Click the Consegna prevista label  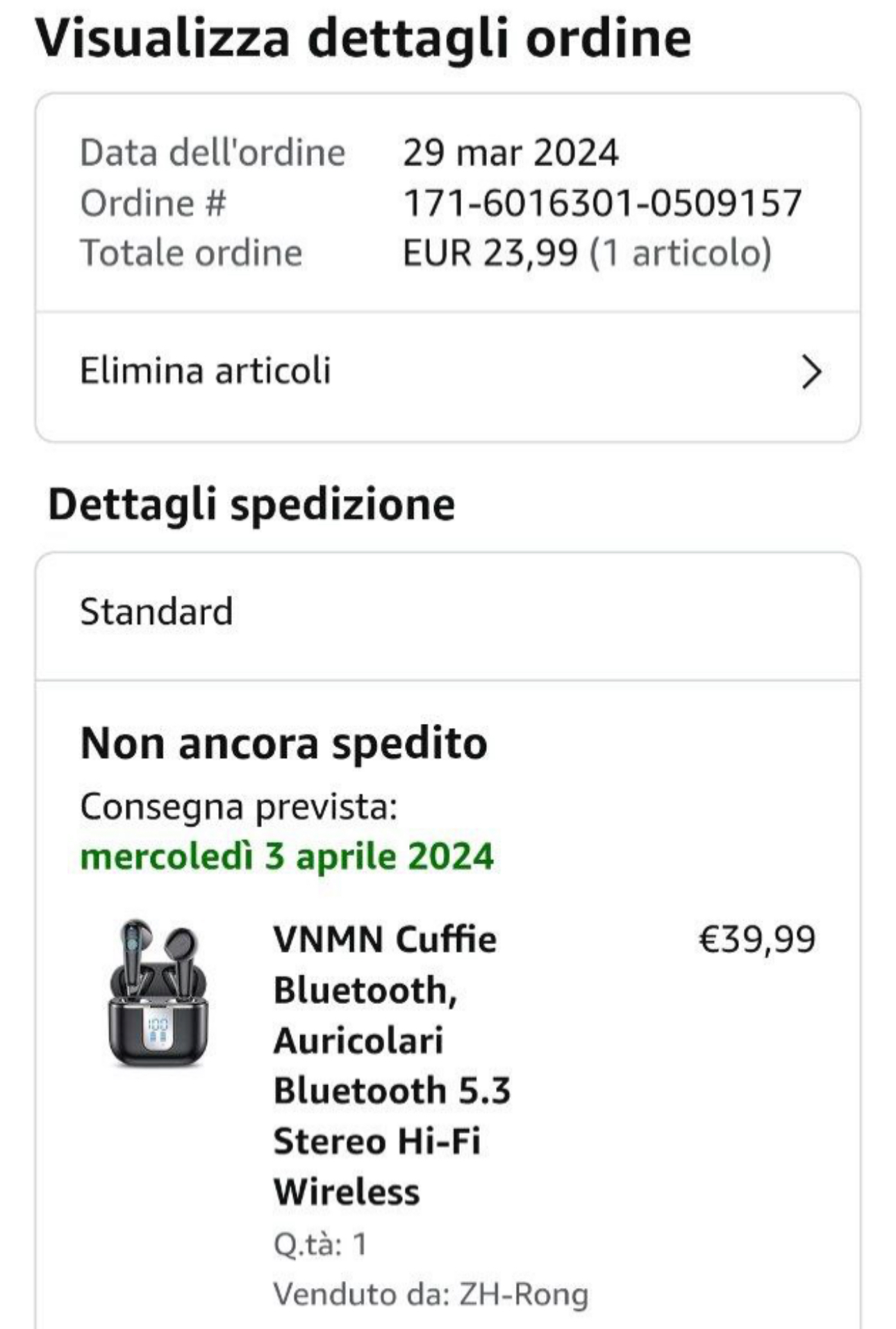(x=238, y=807)
